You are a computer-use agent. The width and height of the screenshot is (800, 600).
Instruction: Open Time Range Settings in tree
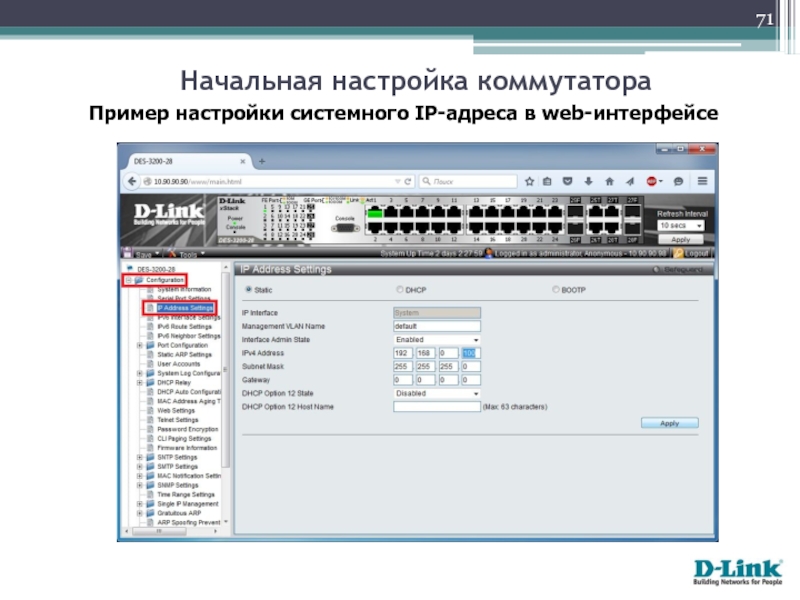[186, 494]
